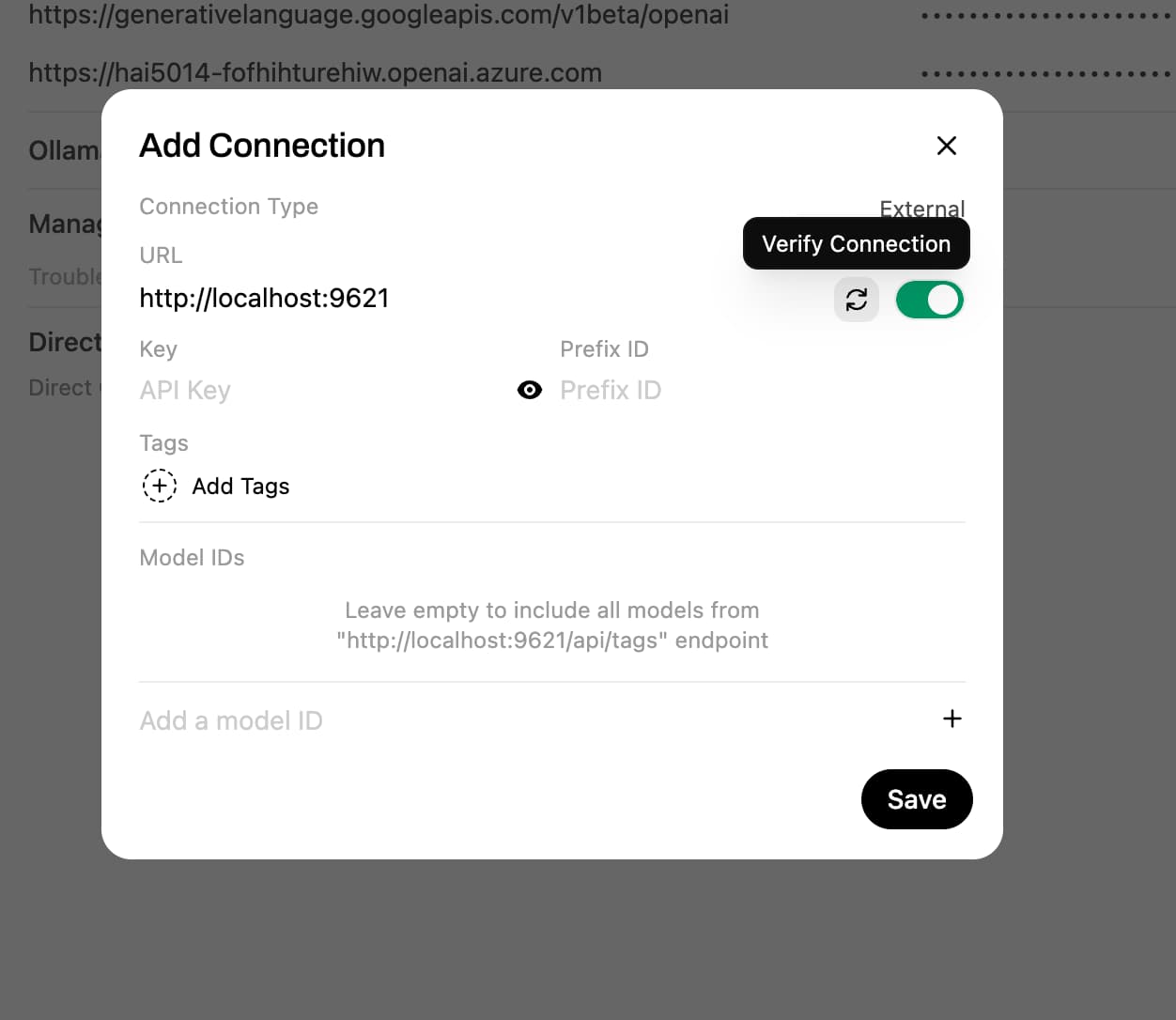Click the Direct section heading behind dialog
Viewport: 1176px width, 1020px height.
(64, 342)
